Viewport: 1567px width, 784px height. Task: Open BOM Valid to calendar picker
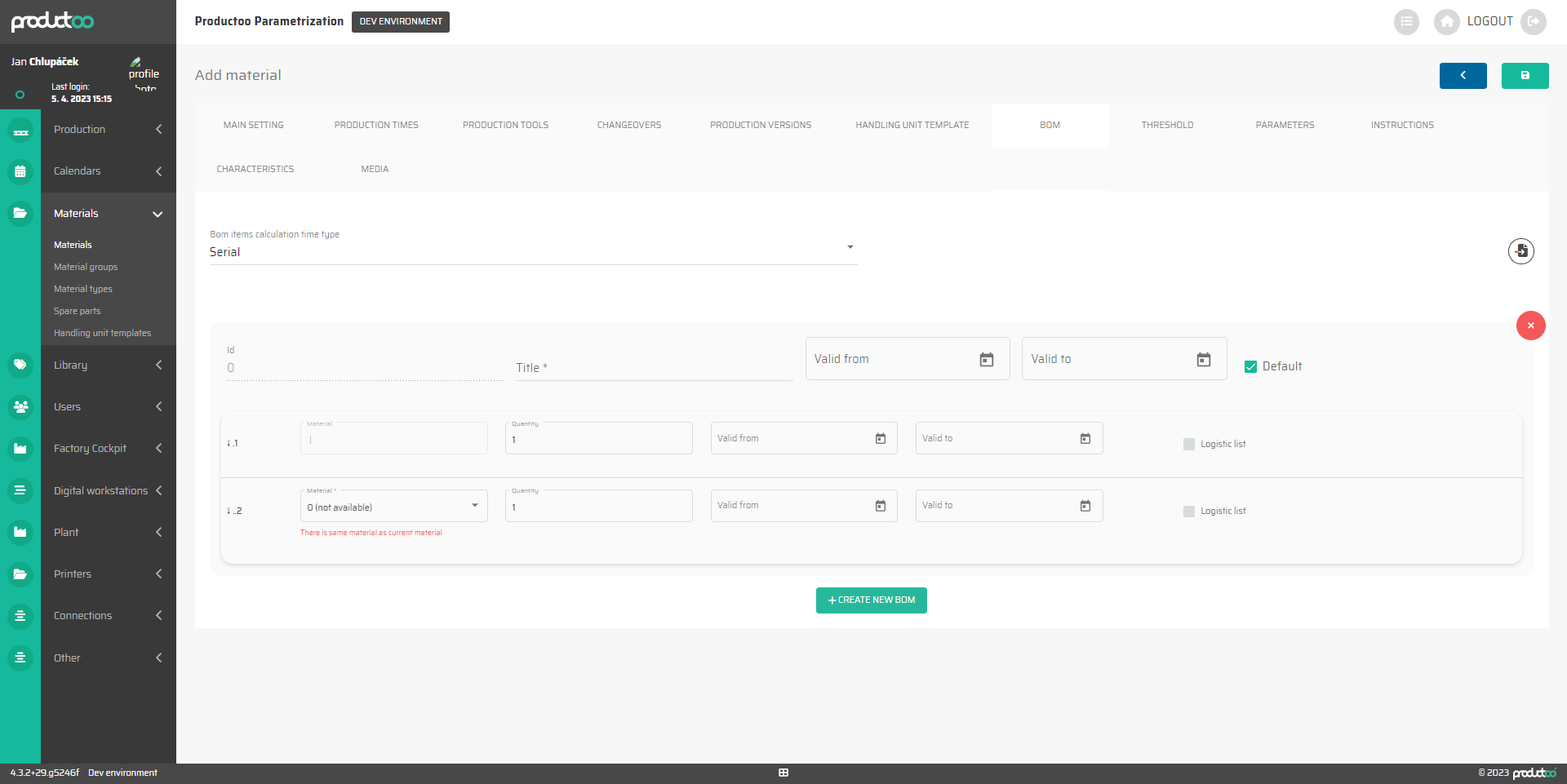tap(1203, 360)
